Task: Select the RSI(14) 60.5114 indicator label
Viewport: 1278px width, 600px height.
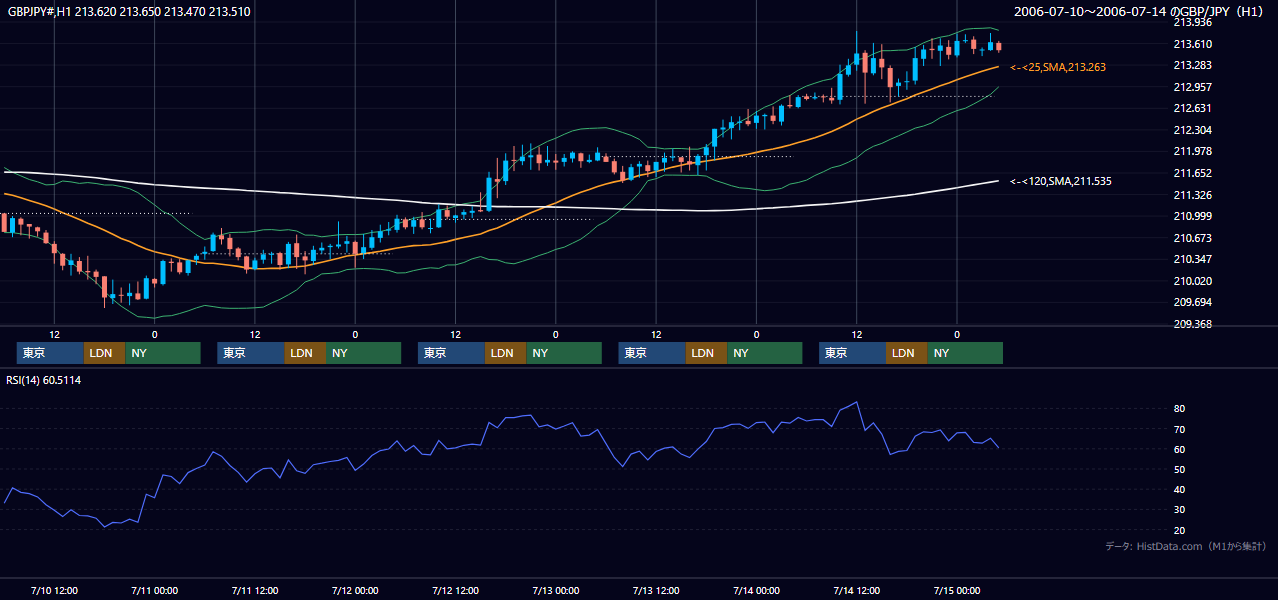Action: (43, 380)
